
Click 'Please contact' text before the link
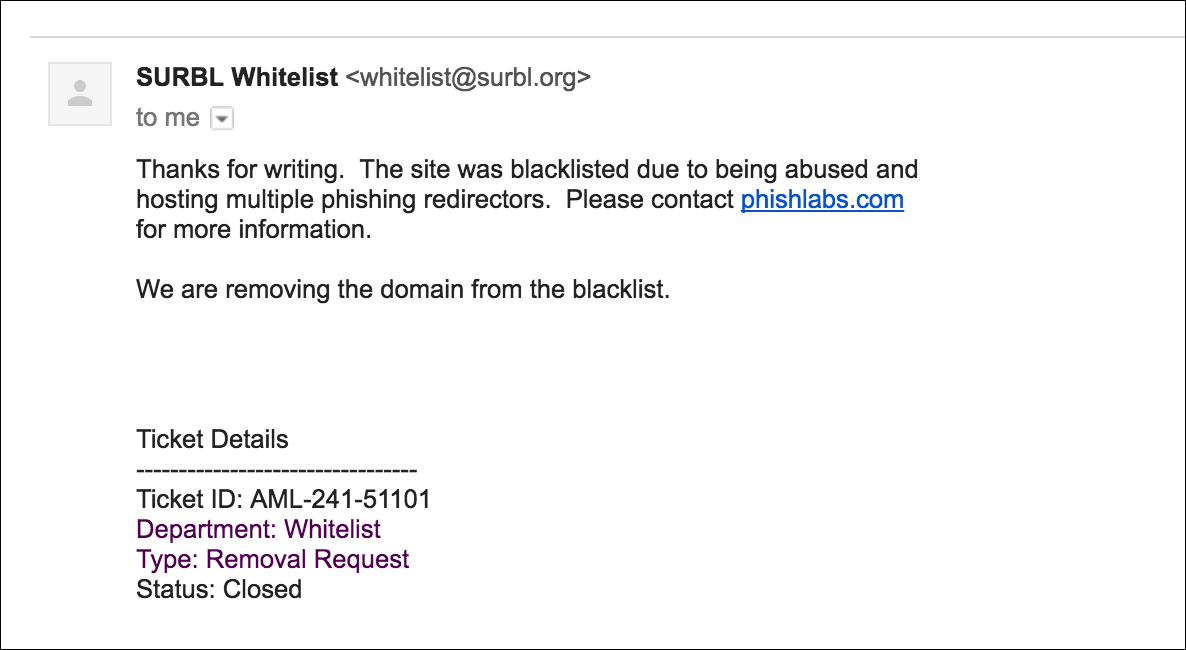pyautogui.click(x=649, y=199)
